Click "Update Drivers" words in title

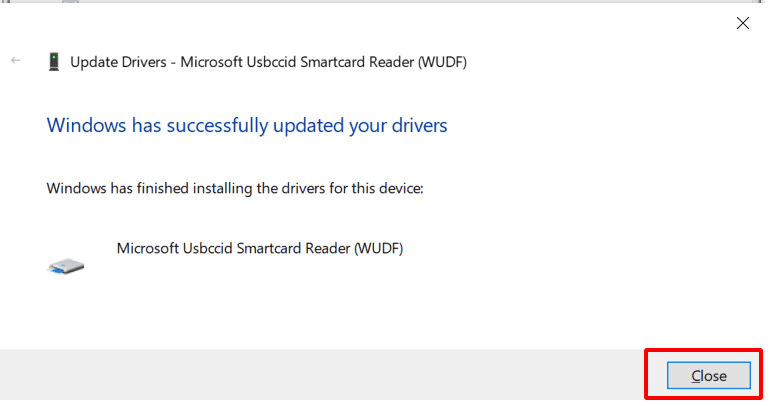[x=118, y=62]
